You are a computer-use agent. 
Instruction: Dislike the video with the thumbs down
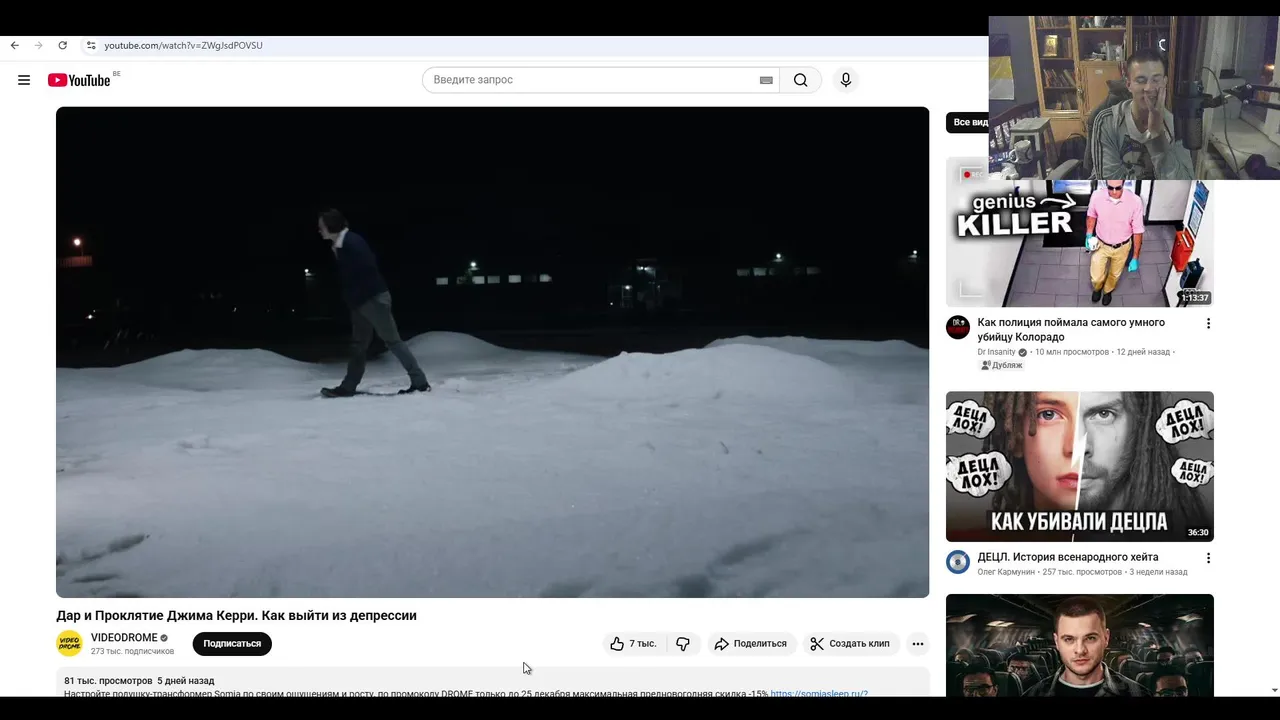682,644
